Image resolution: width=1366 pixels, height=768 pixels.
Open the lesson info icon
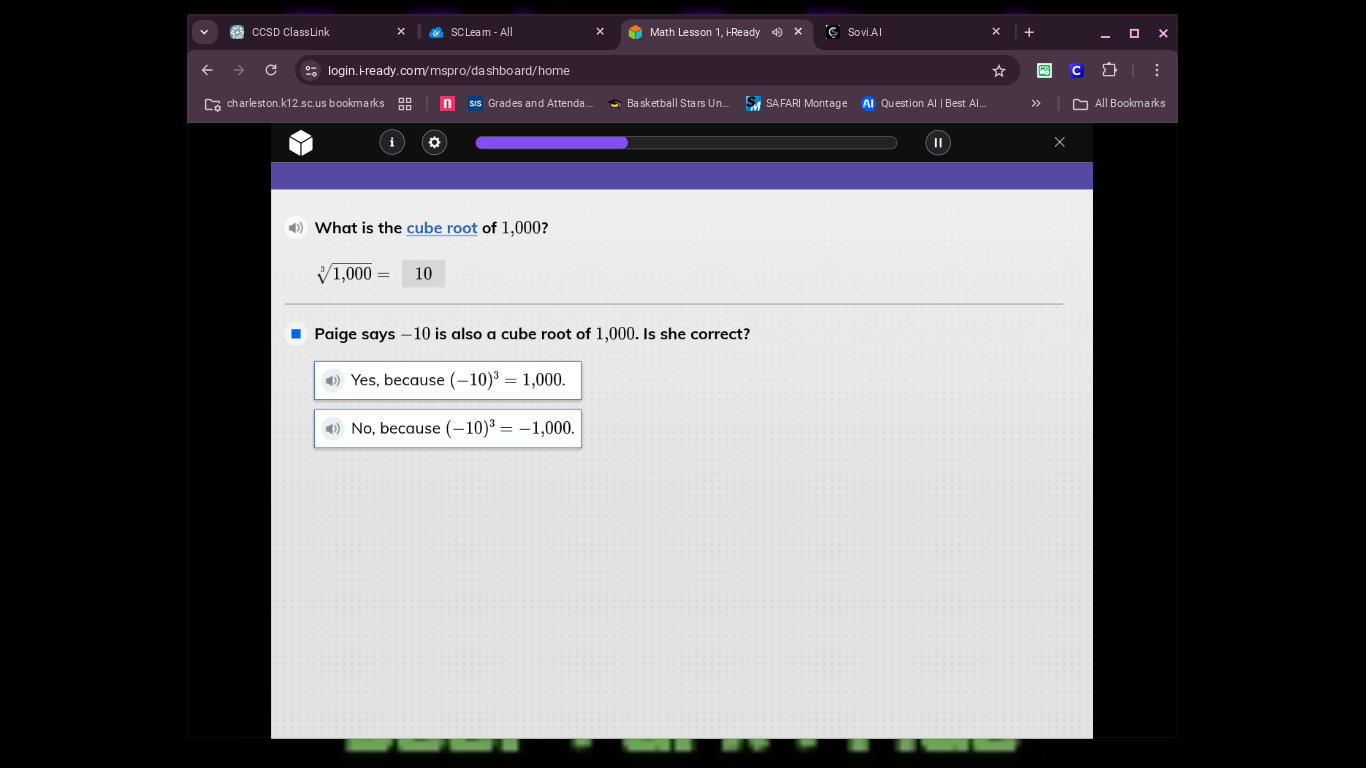click(392, 142)
